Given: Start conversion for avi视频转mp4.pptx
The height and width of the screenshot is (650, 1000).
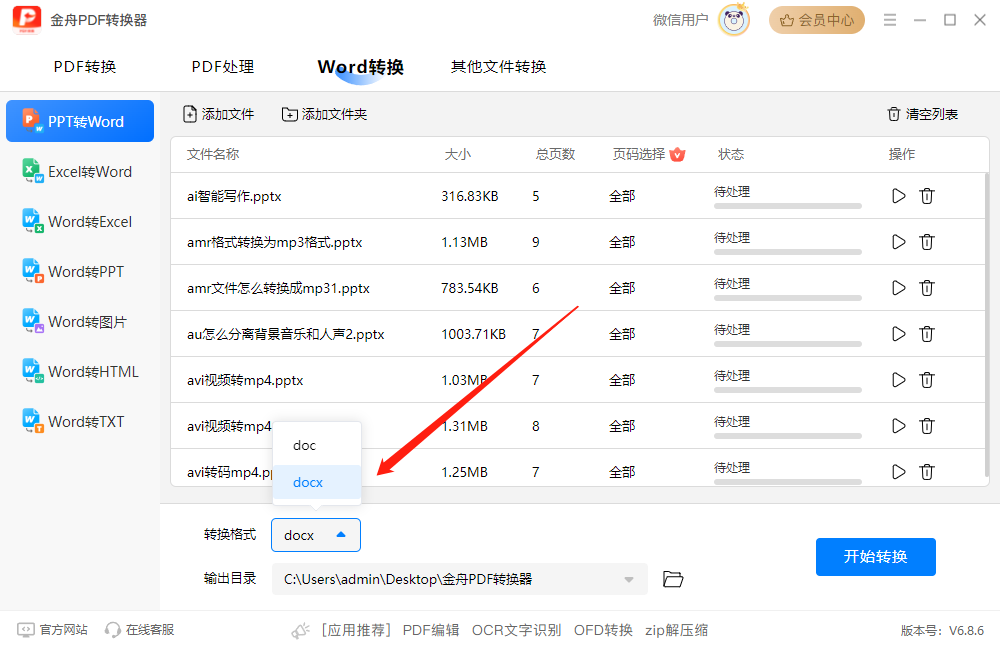Looking at the screenshot, I should (x=899, y=380).
